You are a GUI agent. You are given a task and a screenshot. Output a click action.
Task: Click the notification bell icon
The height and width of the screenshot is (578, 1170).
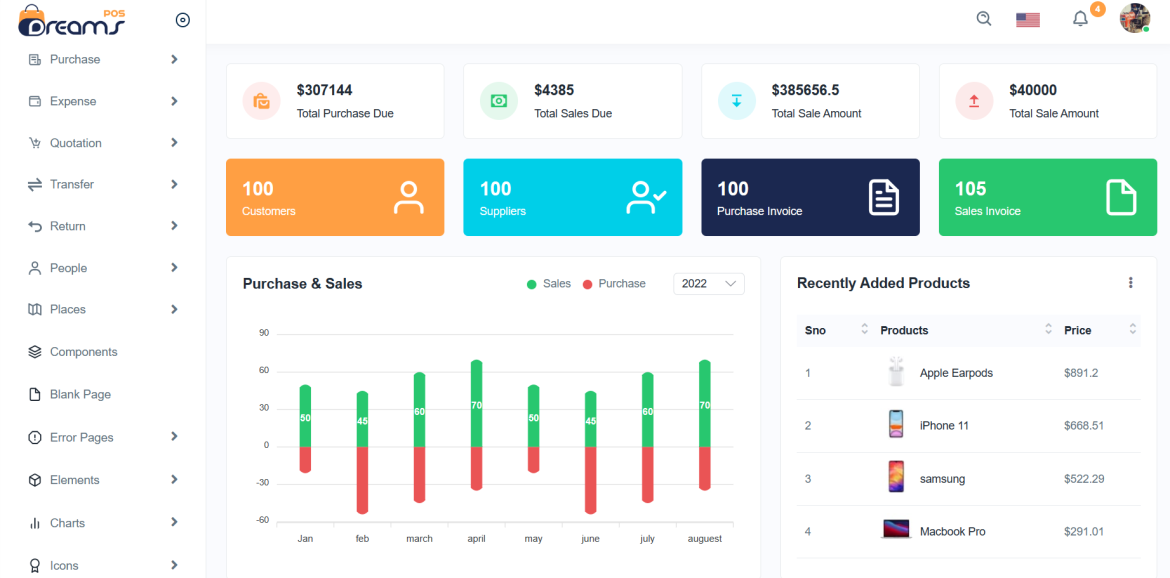point(1080,18)
